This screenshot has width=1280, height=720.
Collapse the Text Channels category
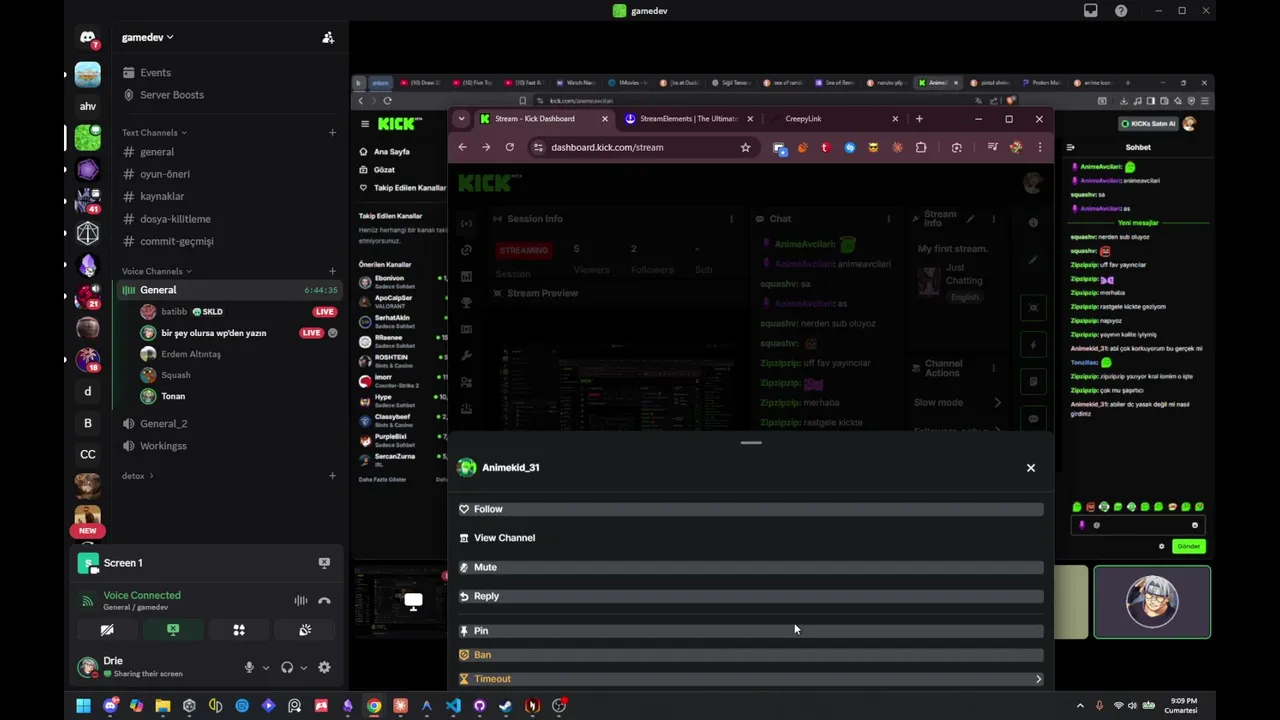click(154, 132)
